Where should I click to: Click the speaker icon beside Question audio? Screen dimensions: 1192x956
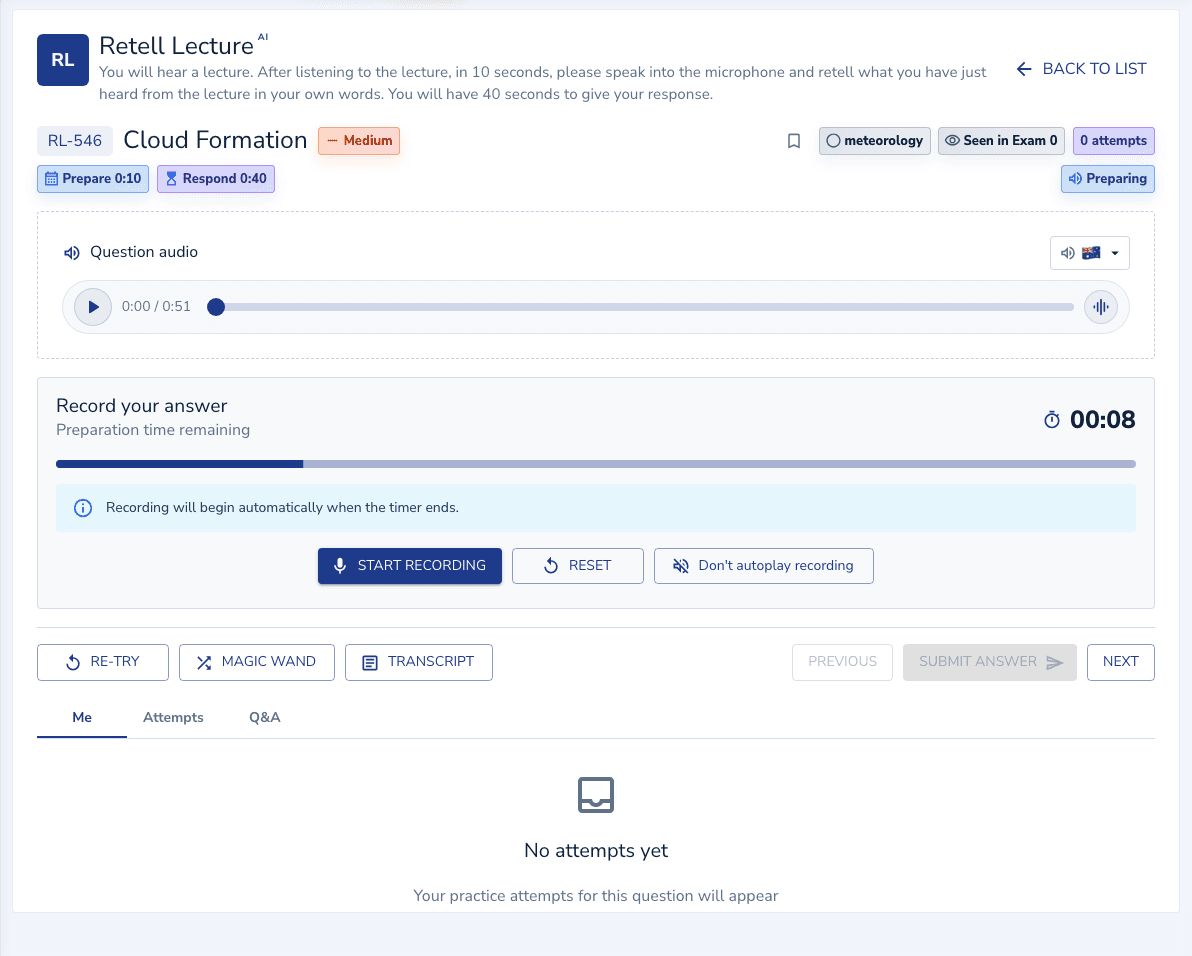(x=71, y=253)
